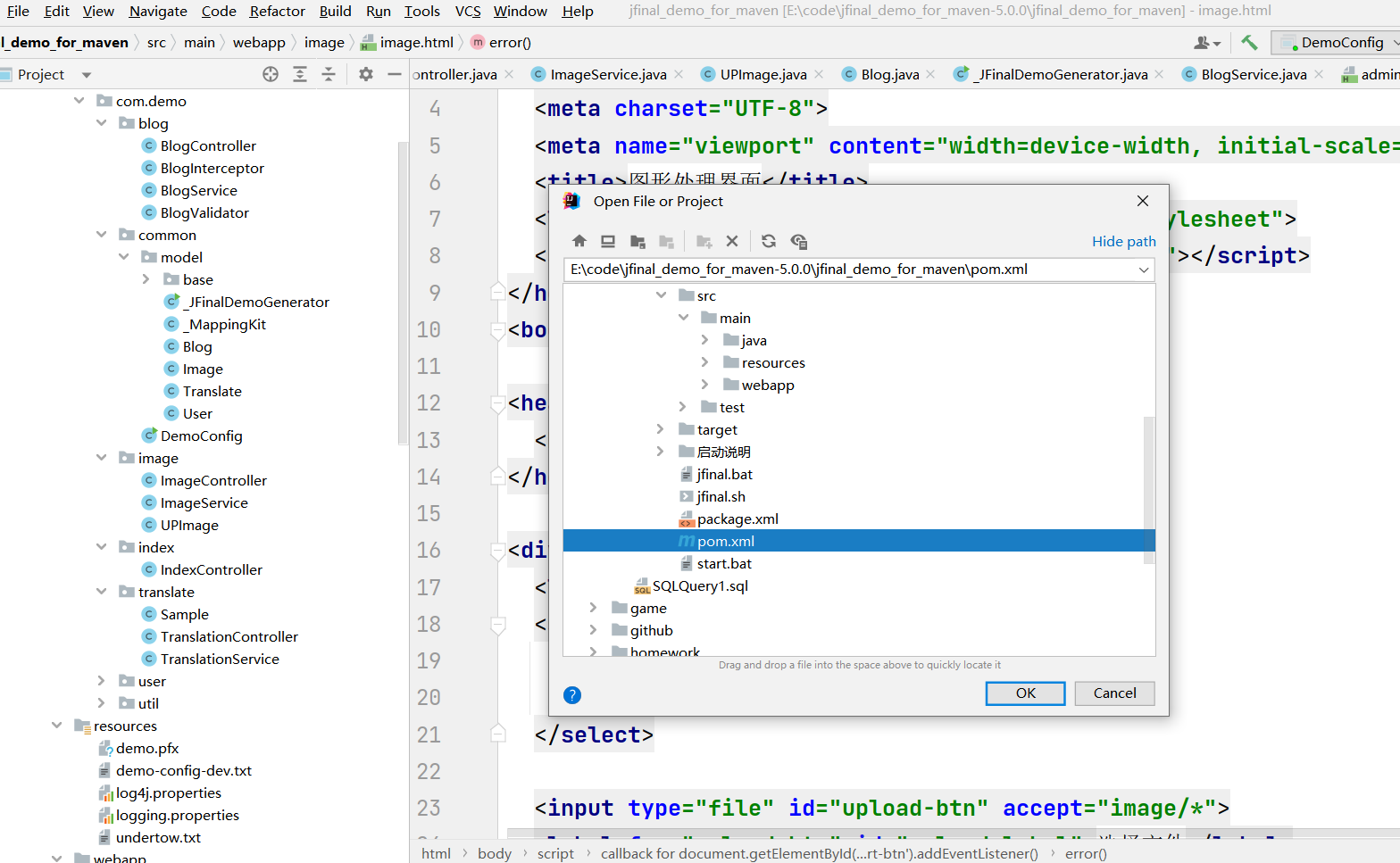Close the UPImage.java tab
This screenshot has height=863, width=1400.
point(819,74)
